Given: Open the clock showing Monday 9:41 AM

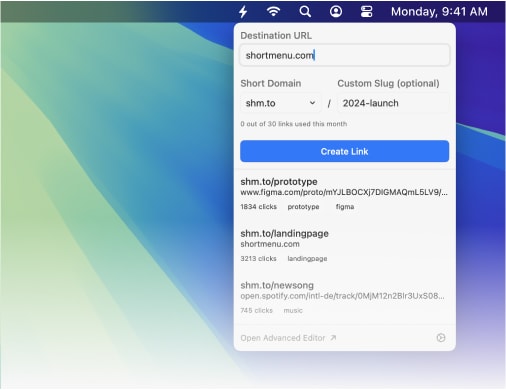Looking at the screenshot, I should pyautogui.click(x=439, y=12).
